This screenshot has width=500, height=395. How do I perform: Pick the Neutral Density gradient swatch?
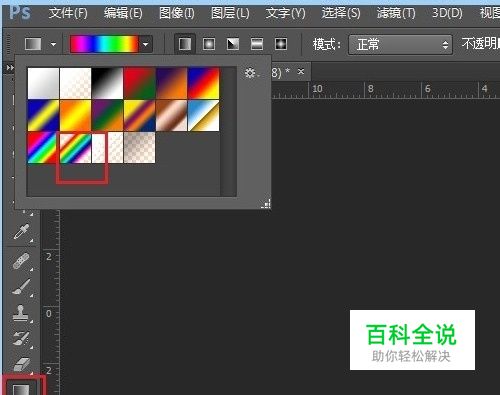[139, 147]
